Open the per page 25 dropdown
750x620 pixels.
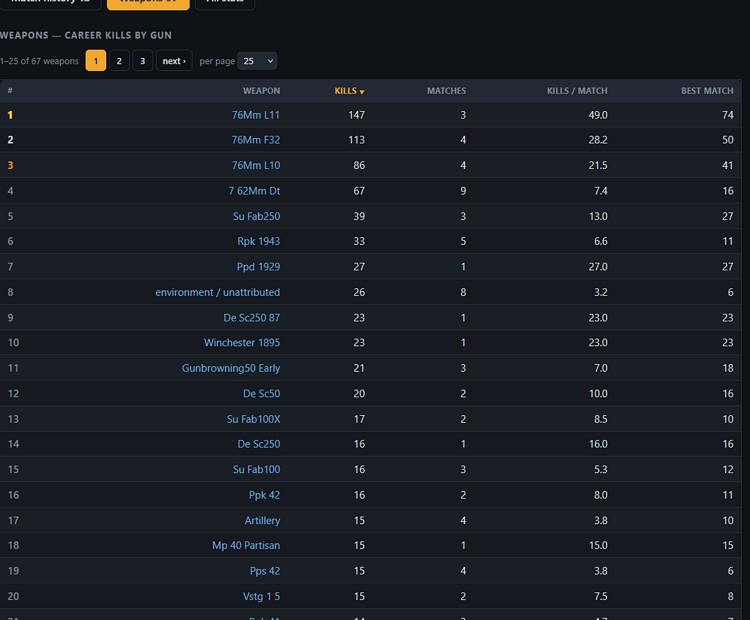click(257, 61)
